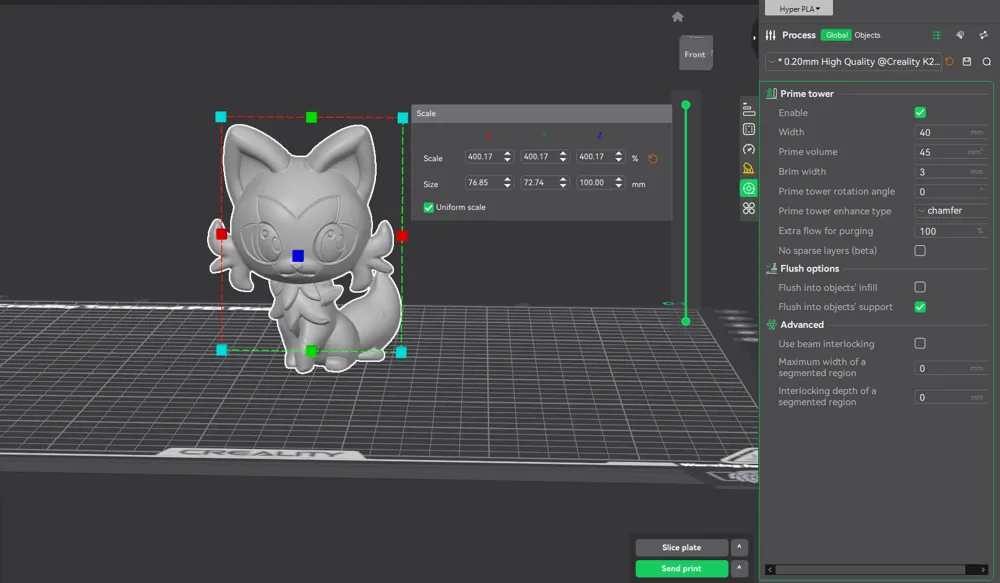Select the highlighted Multimaterial settings icon
The width and height of the screenshot is (1000, 583).
coord(749,188)
